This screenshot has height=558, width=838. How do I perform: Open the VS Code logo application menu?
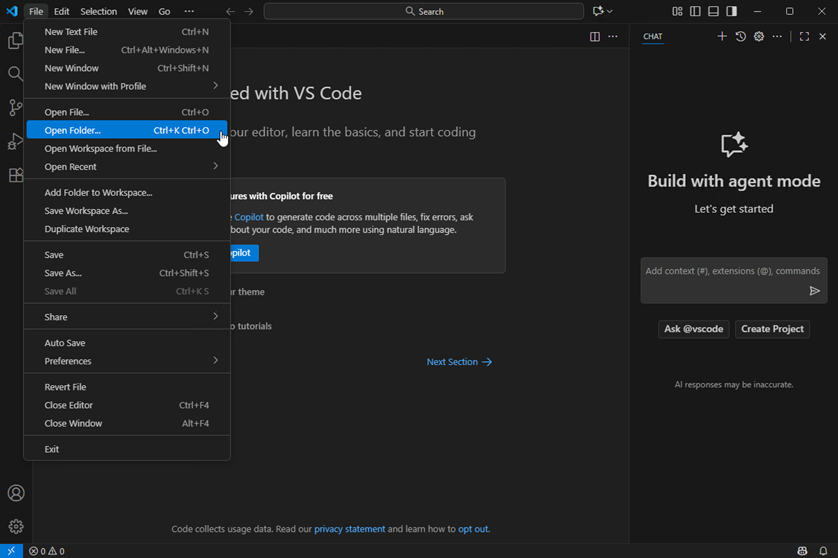[x=12, y=11]
